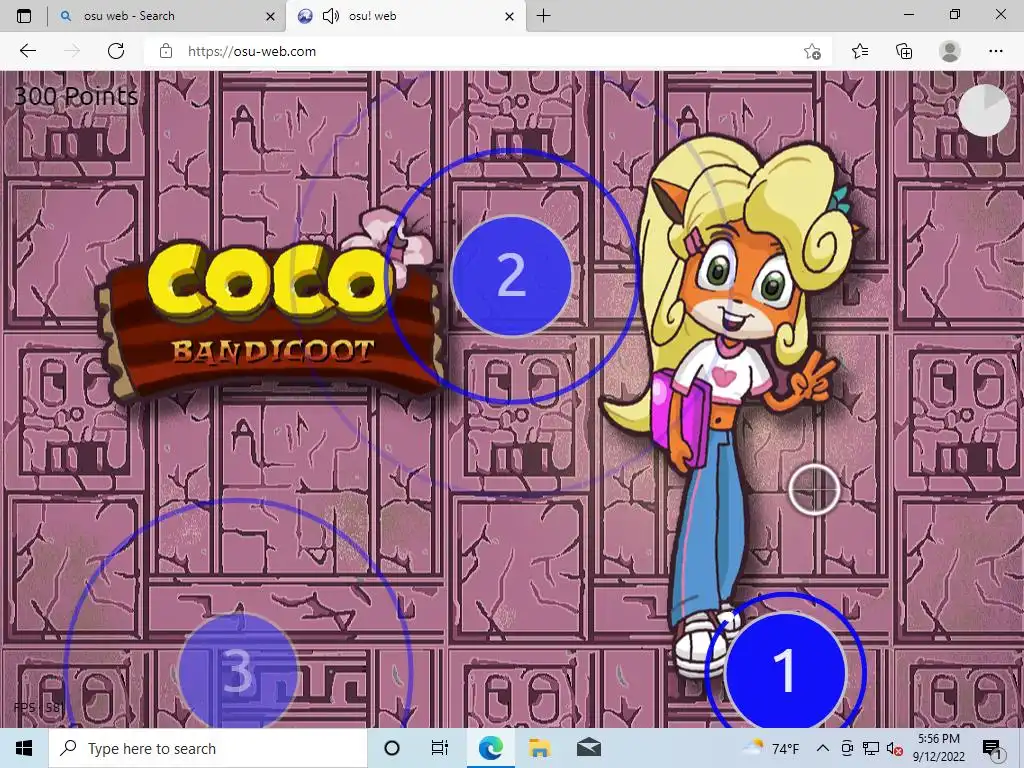Open the Mail app from taskbar
Image resolution: width=1024 pixels, height=768 pixels.
pos(588,748)
